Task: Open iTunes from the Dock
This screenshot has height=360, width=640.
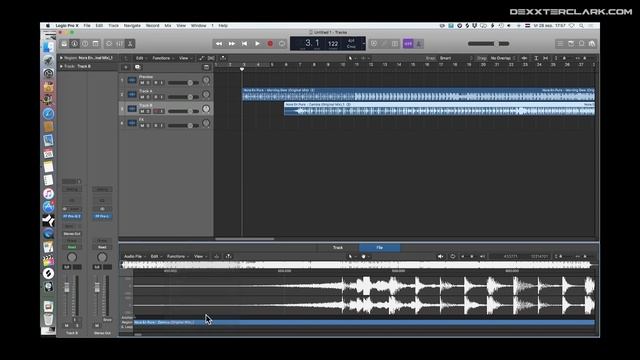Action: (x=49, y=193)
